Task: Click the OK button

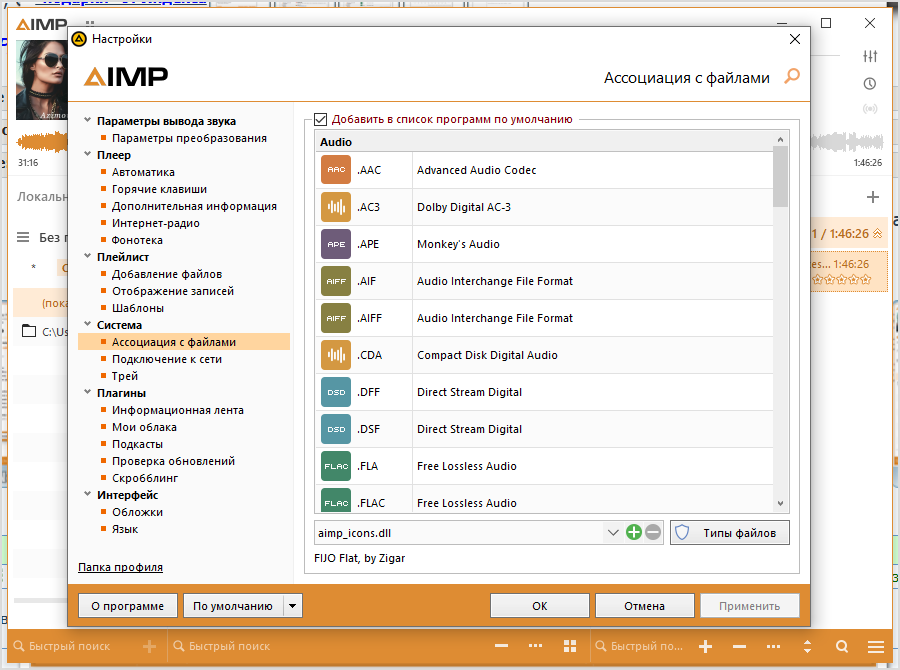Action: coord(540,606)
